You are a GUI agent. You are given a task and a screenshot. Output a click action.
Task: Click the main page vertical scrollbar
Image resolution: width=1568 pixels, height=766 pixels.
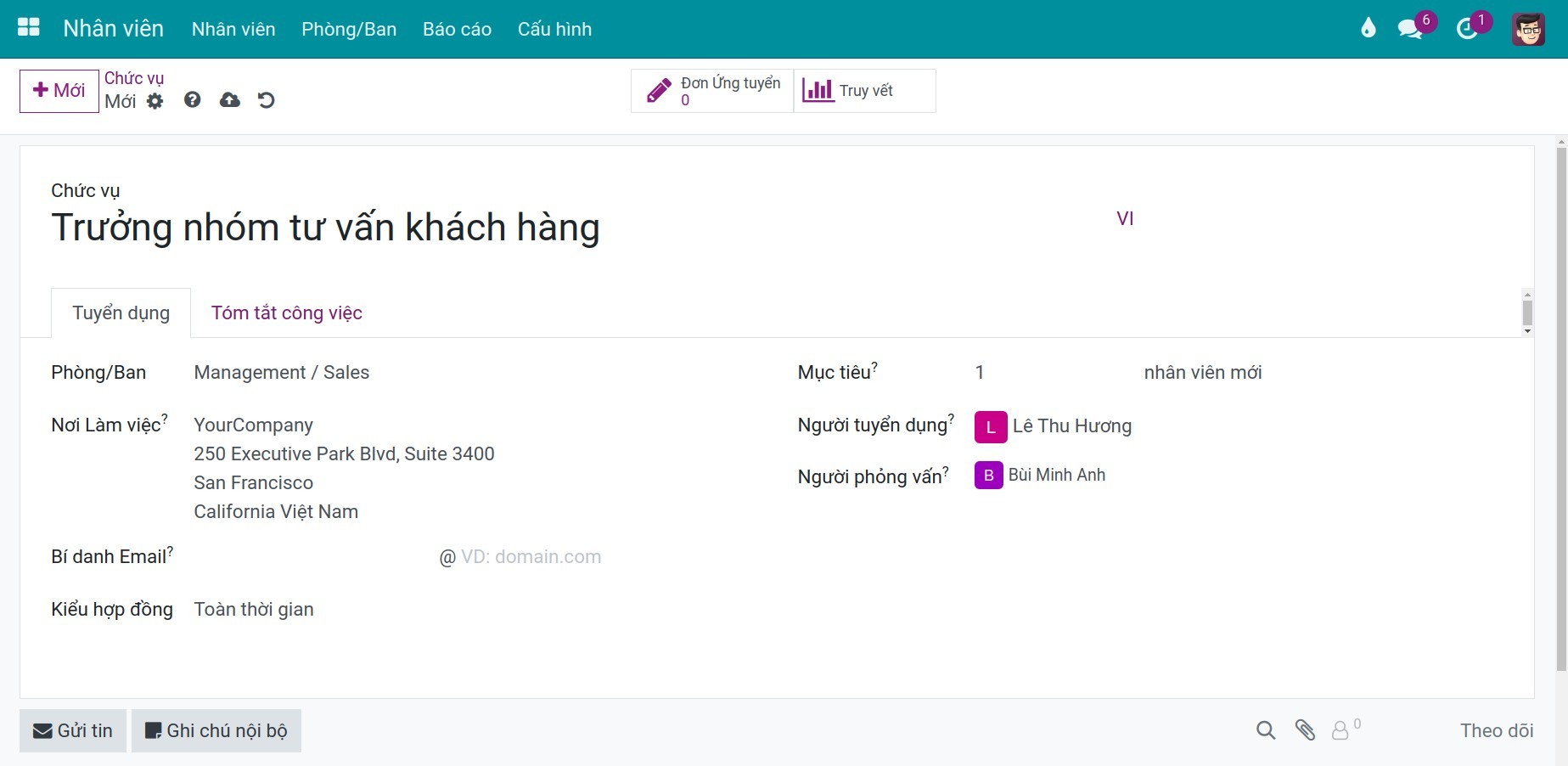click(1561, 408)
